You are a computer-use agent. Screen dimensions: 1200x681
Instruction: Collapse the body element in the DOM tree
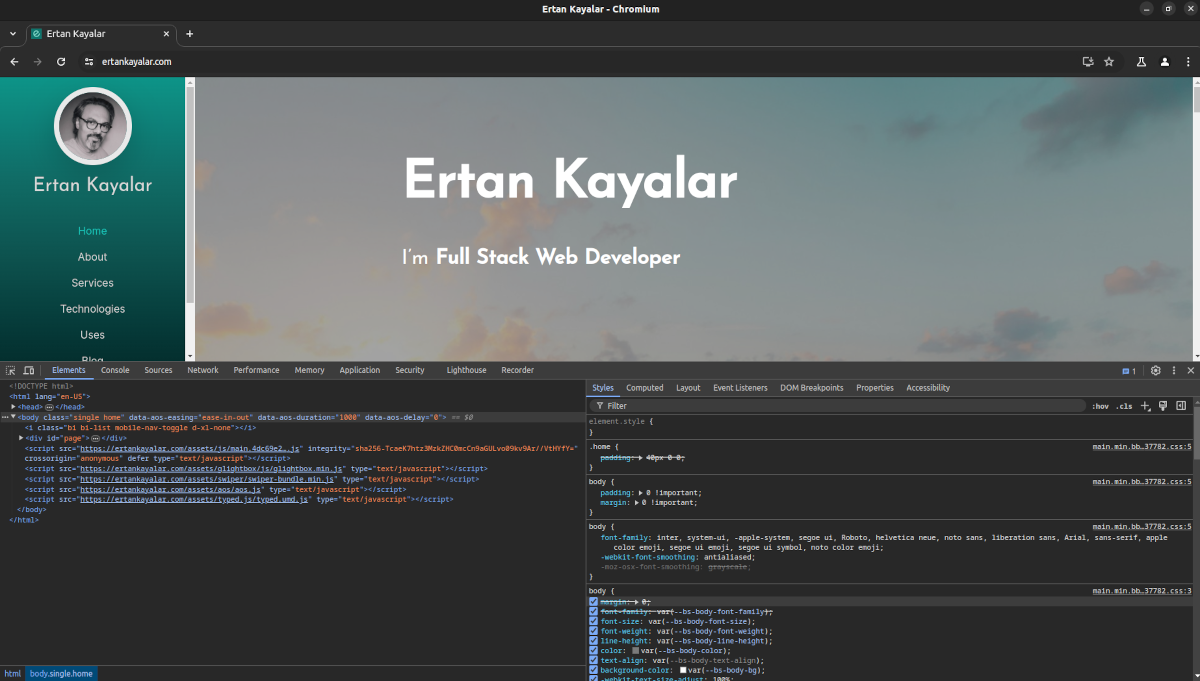(x=14, y=417)
